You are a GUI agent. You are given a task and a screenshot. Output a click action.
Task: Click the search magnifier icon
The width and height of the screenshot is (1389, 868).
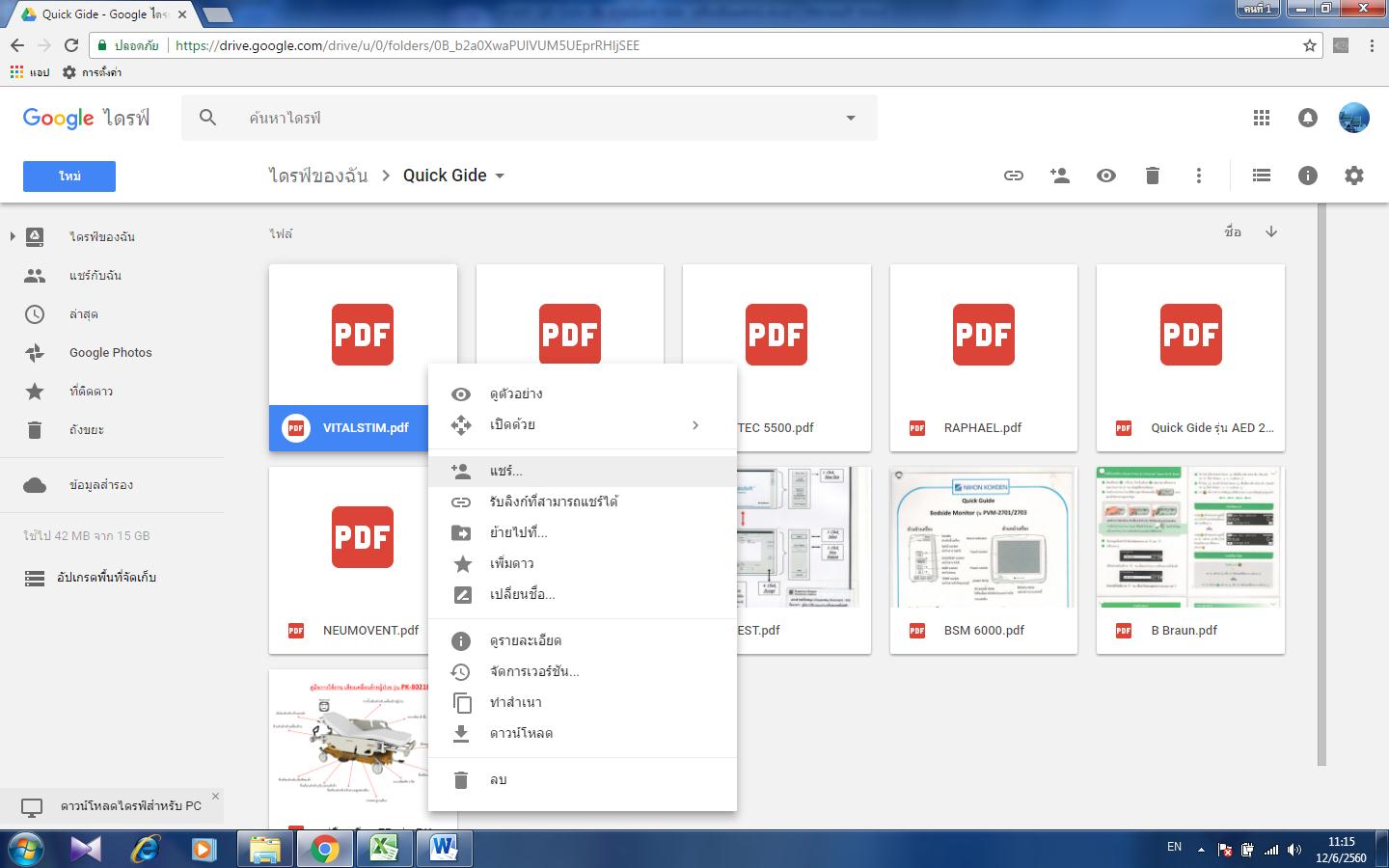click(x=207, y=118)
